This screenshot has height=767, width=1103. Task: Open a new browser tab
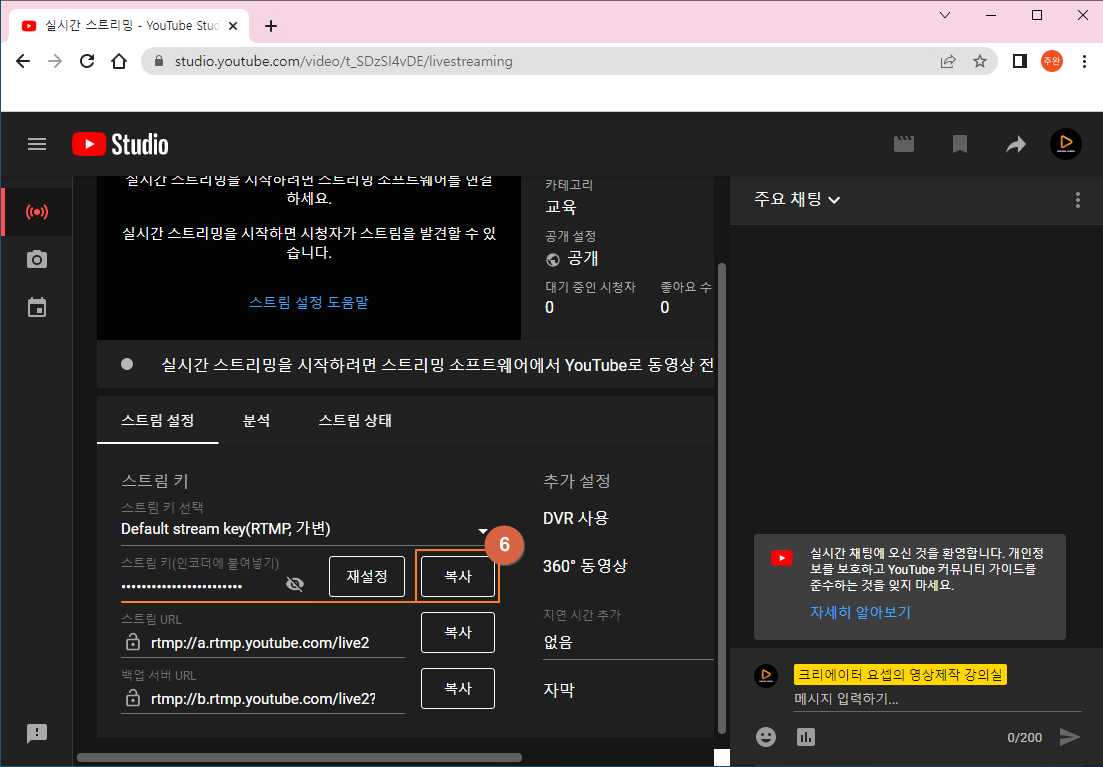click(x=271, y=26)
